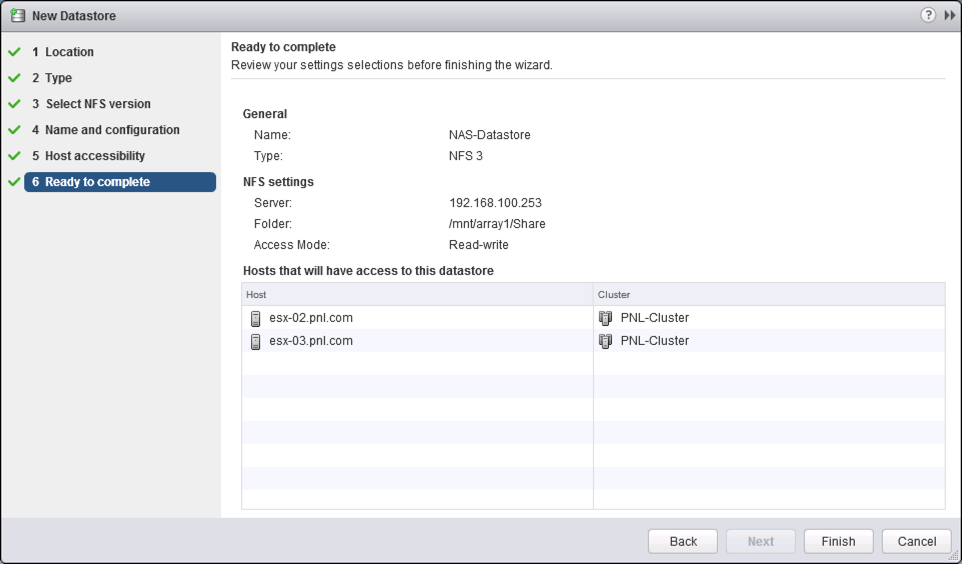Screen dimensions: 962x564
Task: Click the help question mark icon
Action: tap(928, 15)
